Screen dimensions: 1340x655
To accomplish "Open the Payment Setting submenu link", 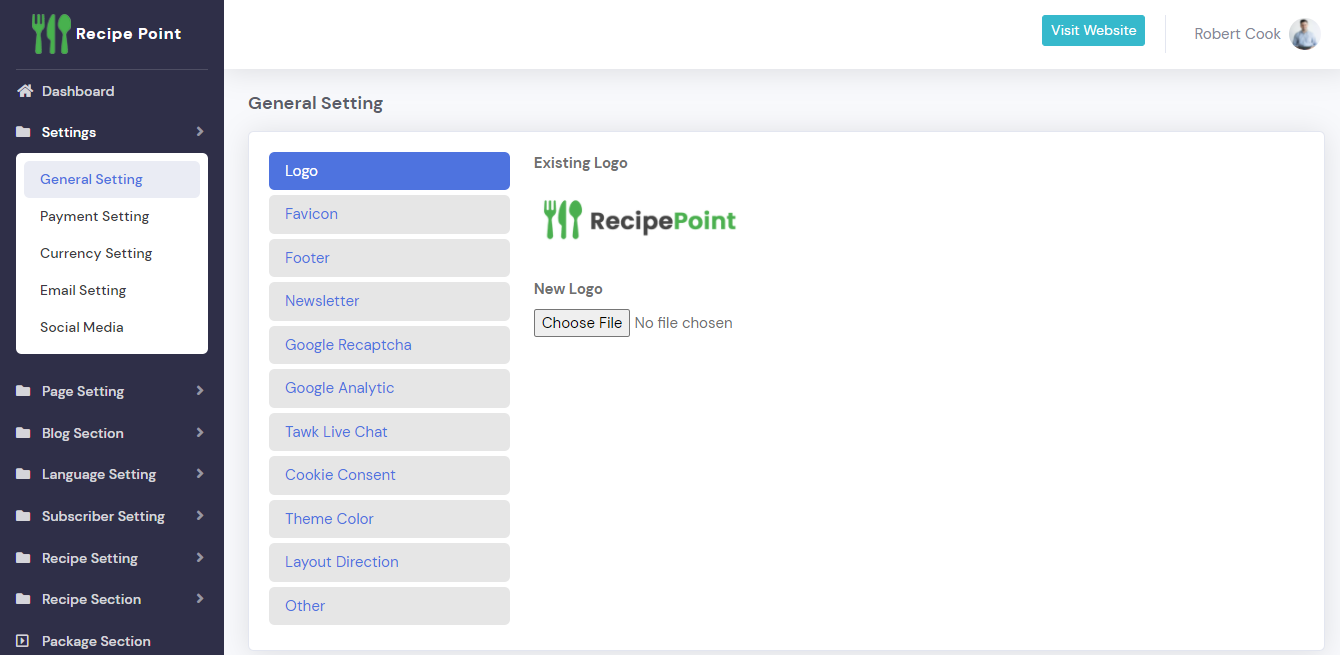I will coord(94,216).
